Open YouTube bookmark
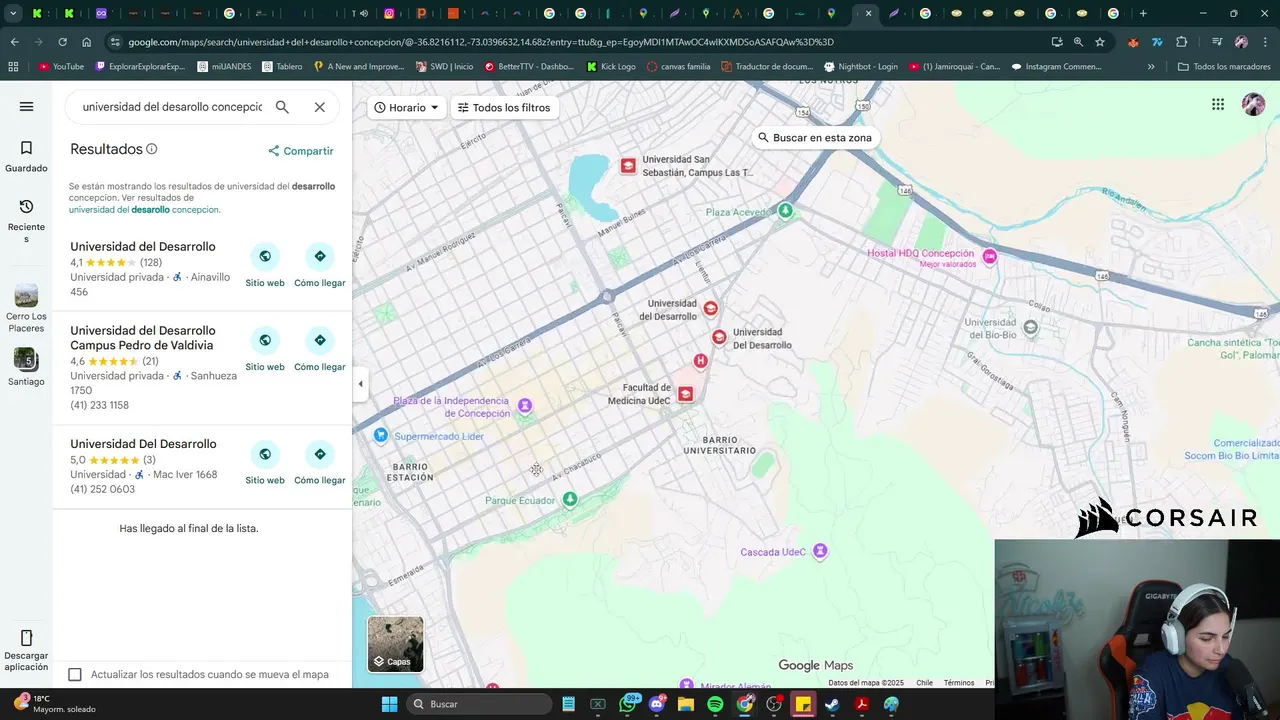This screenshot has width=1280, height=720. coord(61,66)
